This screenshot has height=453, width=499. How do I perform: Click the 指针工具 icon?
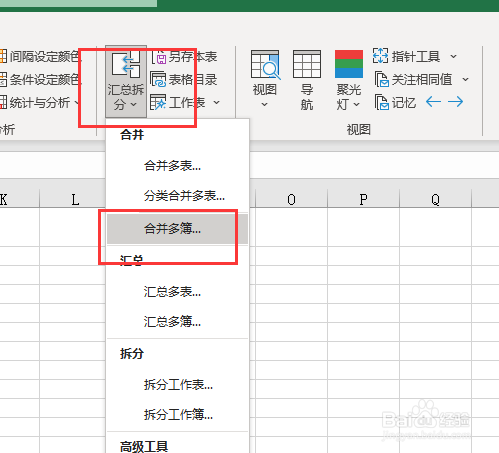click(x=380, y=56)
